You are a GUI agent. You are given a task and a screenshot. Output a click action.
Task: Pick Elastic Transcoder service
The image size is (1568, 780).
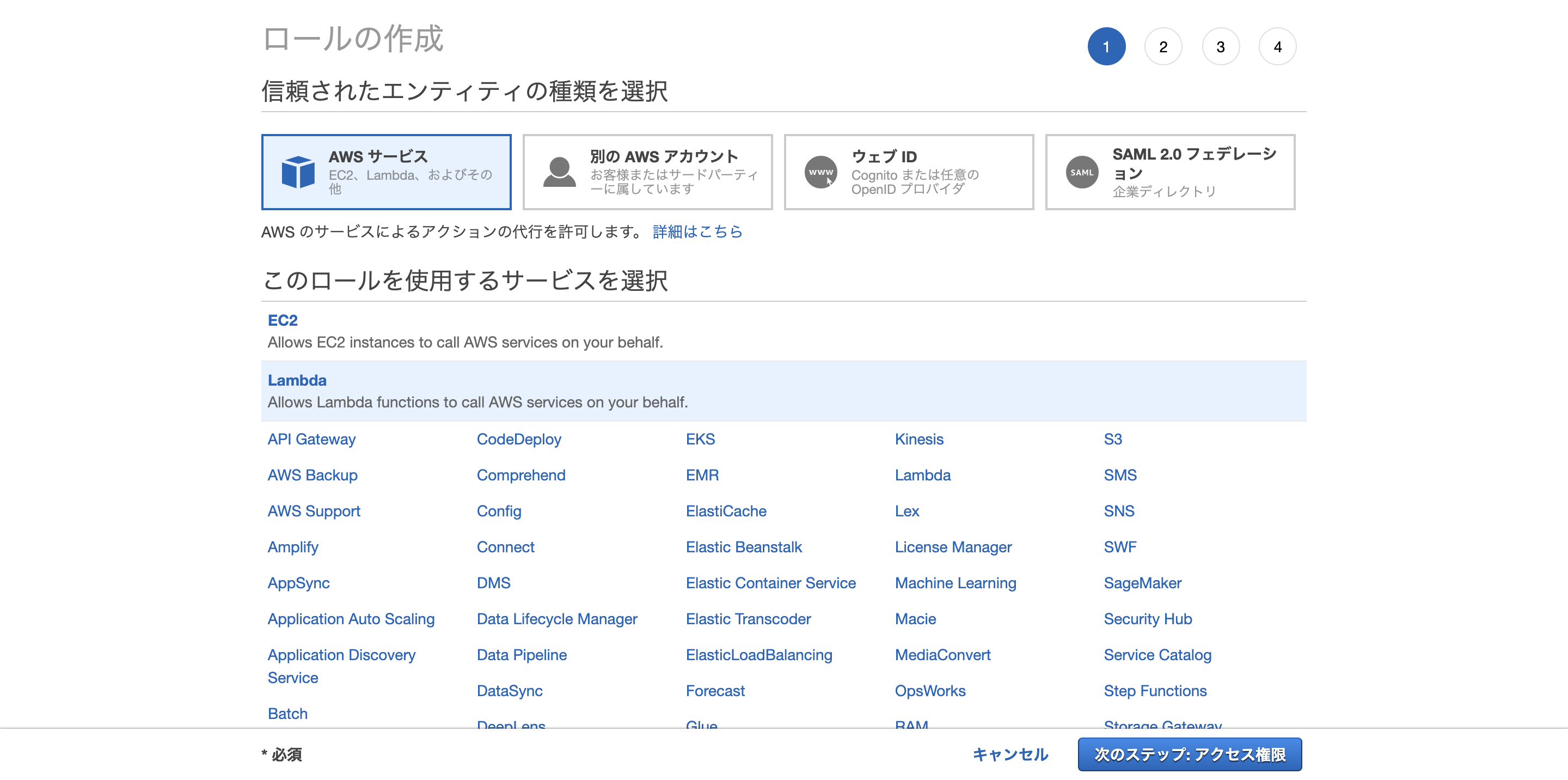748,619
